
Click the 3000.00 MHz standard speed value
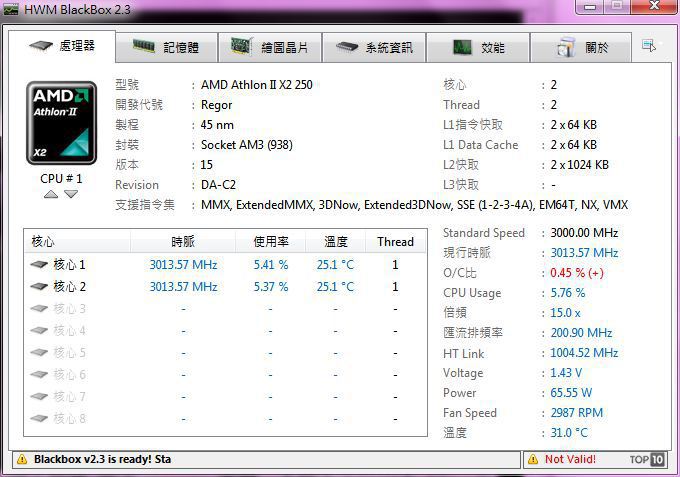584,233
